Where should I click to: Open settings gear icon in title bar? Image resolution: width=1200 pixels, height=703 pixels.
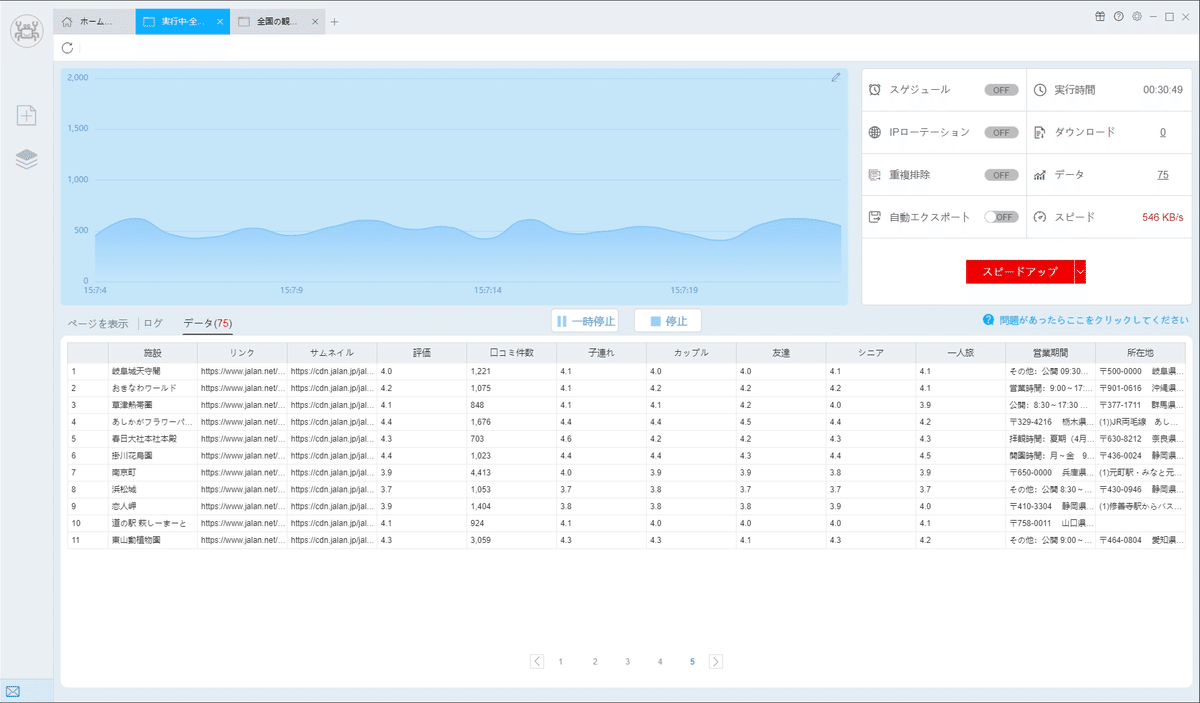click(1136, 17)
